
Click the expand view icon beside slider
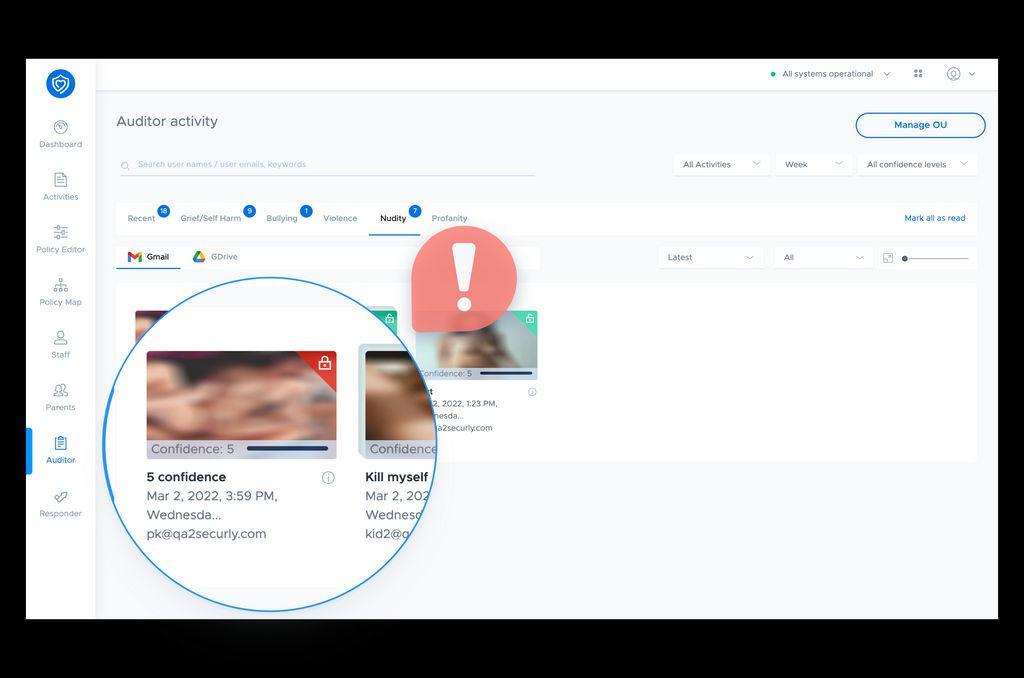(888, 258)
